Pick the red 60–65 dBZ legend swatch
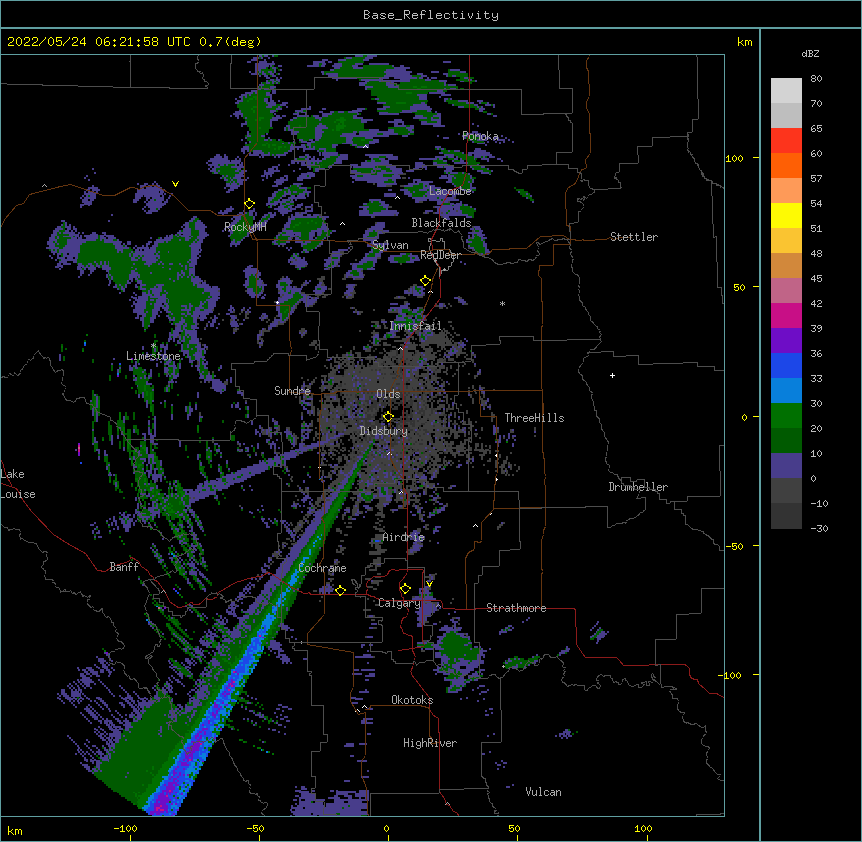Image resolution: width=862 pixels, height=842 pixels. 786,140
